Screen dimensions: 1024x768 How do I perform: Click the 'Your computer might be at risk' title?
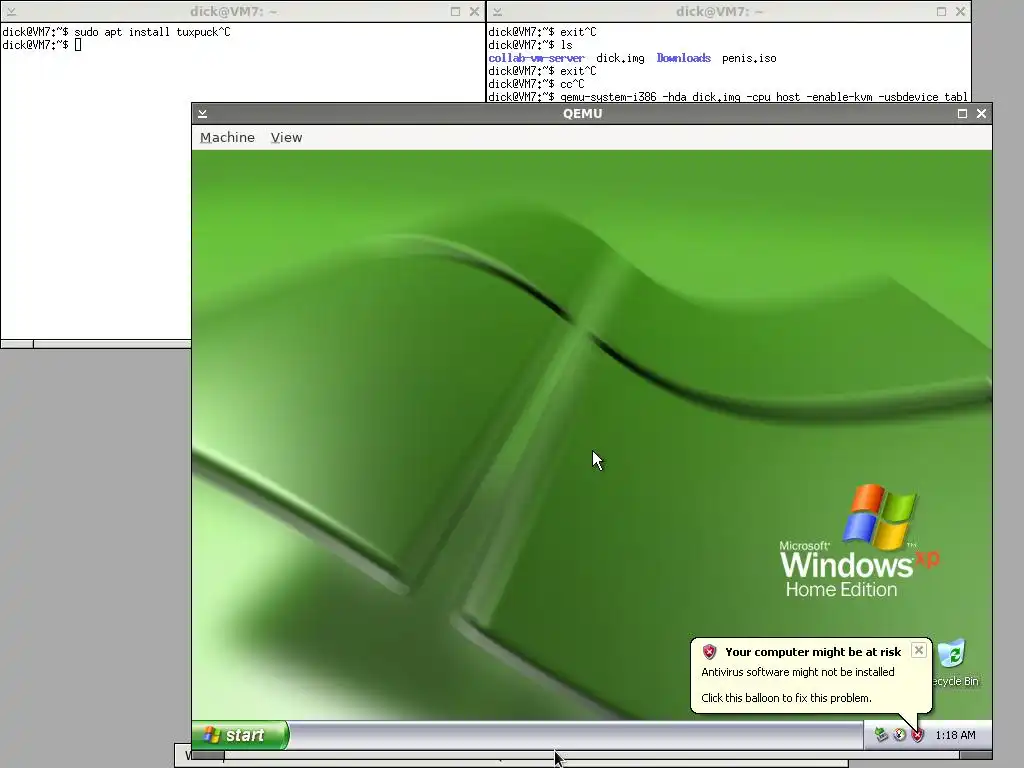812,652
